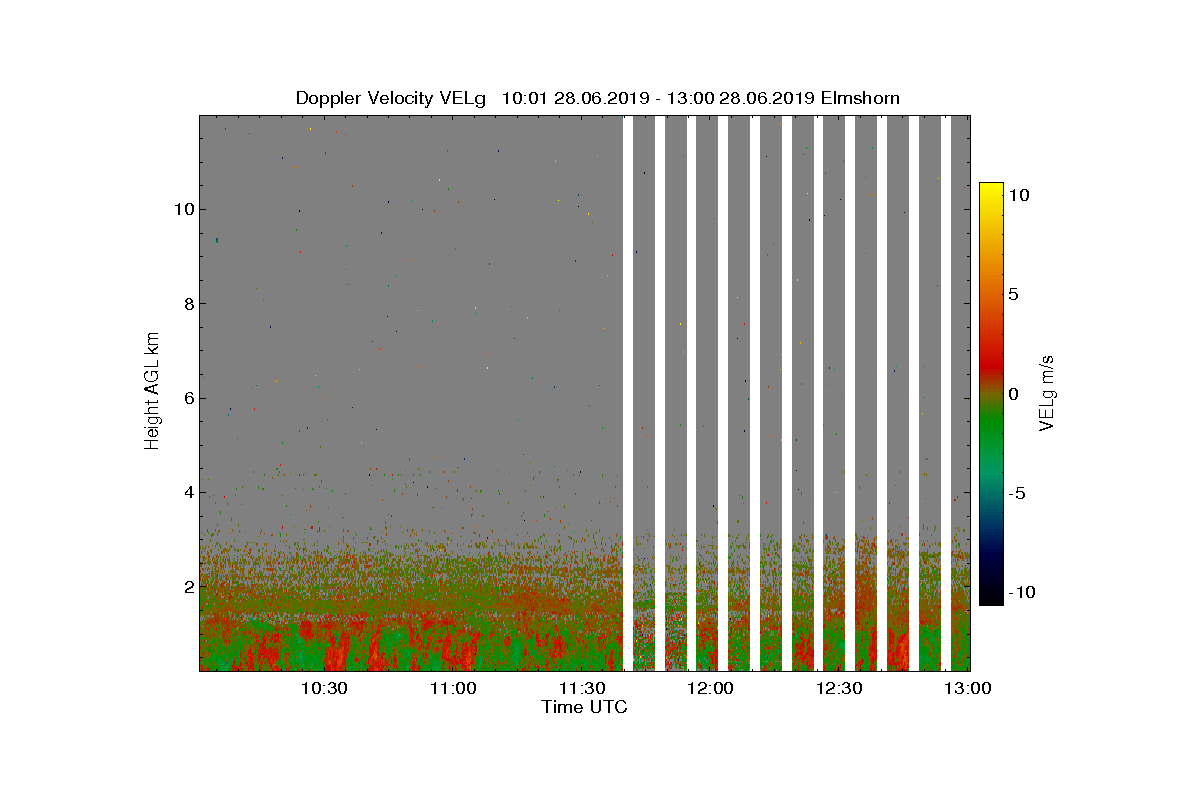Click the black bottom of the colorbar
This screenshot has width=1200, height=800.
pos(991,596)
